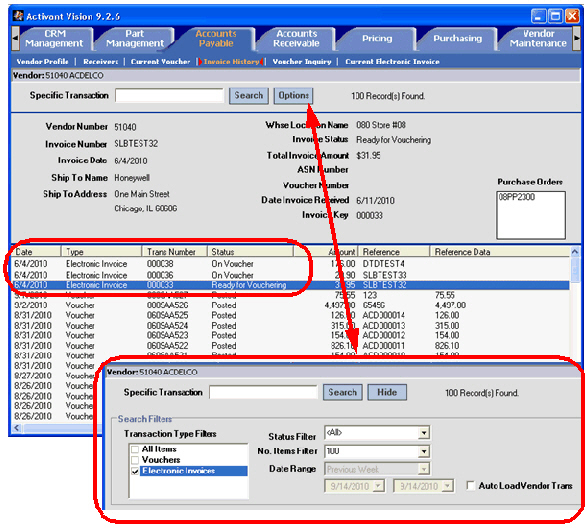Click the lower Specific Transaction input field
The image size is (587, 528).
[263, 392]
